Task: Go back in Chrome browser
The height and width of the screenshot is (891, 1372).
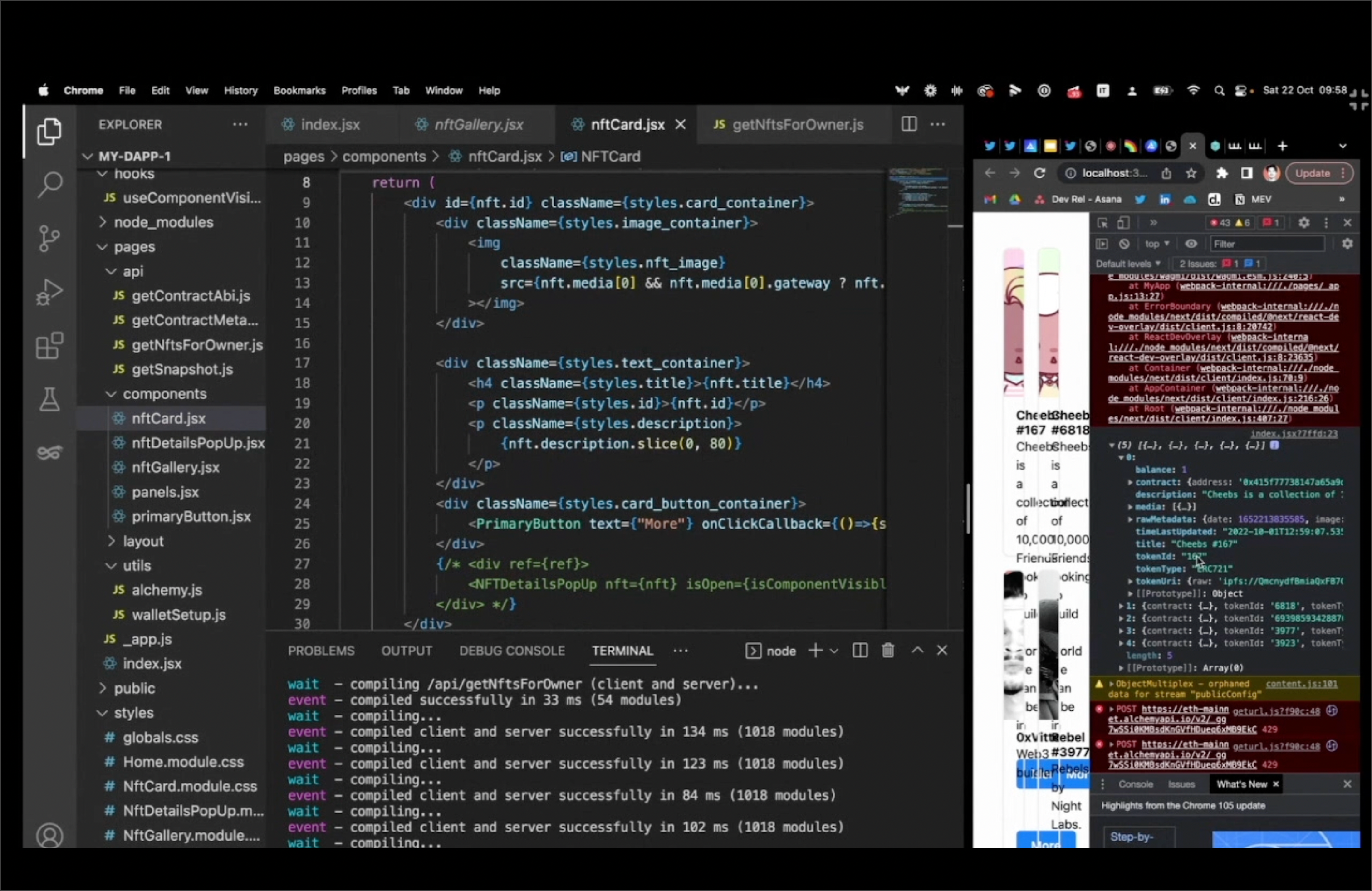Action: click(990, 173)
